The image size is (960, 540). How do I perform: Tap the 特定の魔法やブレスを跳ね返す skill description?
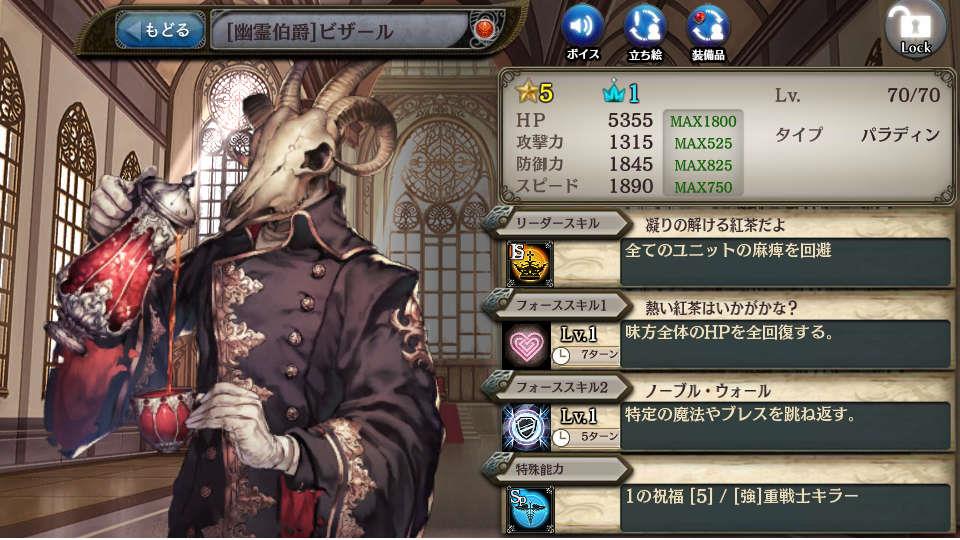[786, 427]
